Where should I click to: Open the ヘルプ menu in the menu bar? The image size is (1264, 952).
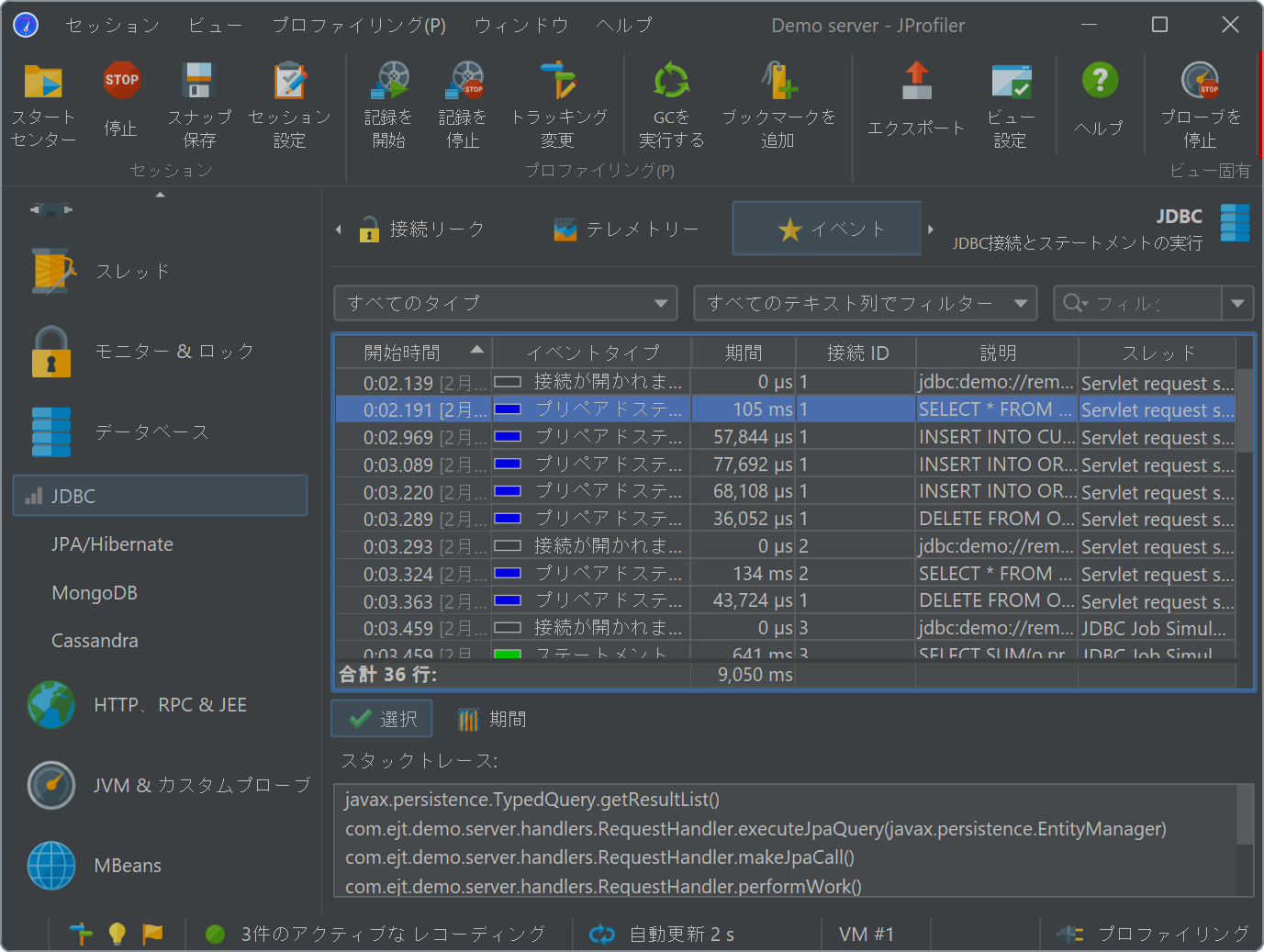coord(624,26)
